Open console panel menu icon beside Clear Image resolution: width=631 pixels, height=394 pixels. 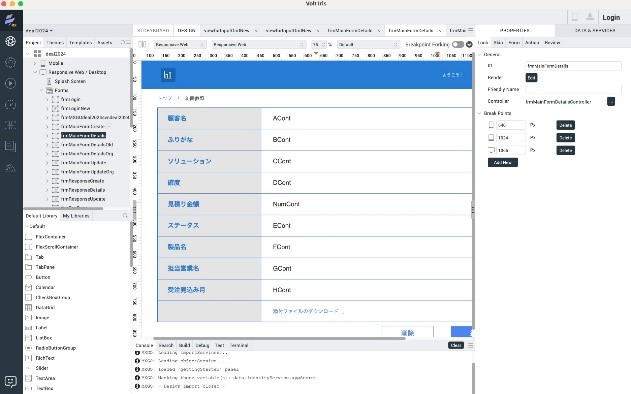pyautogui.click(x=470, y=345)
